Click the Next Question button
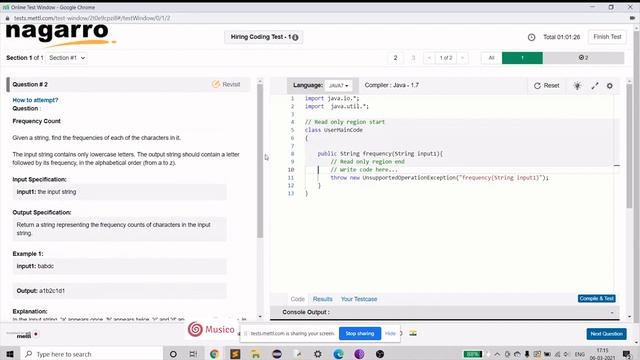The width and height of the screenshot is (640, 360). [x=606, y=334]
